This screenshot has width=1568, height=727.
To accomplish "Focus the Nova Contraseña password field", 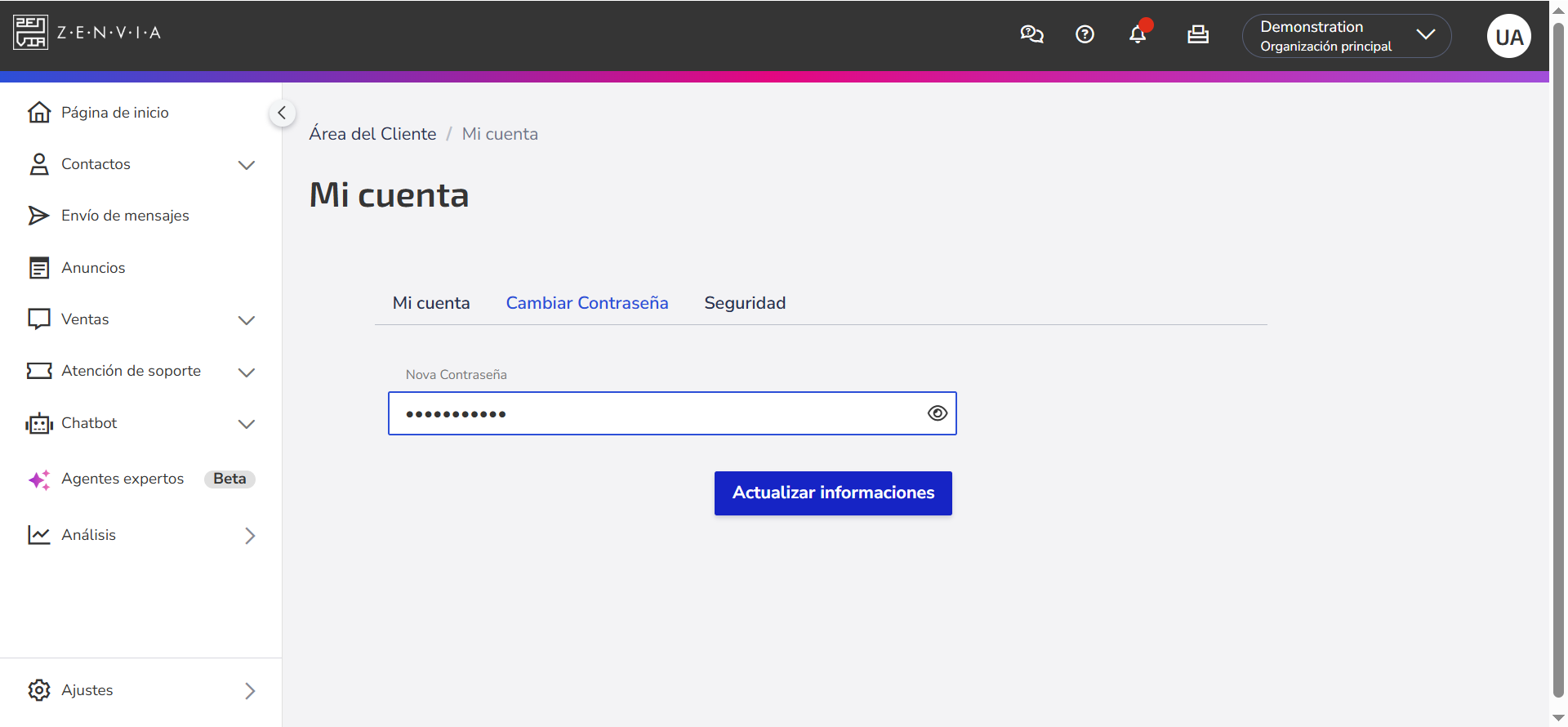I will 672,413.
